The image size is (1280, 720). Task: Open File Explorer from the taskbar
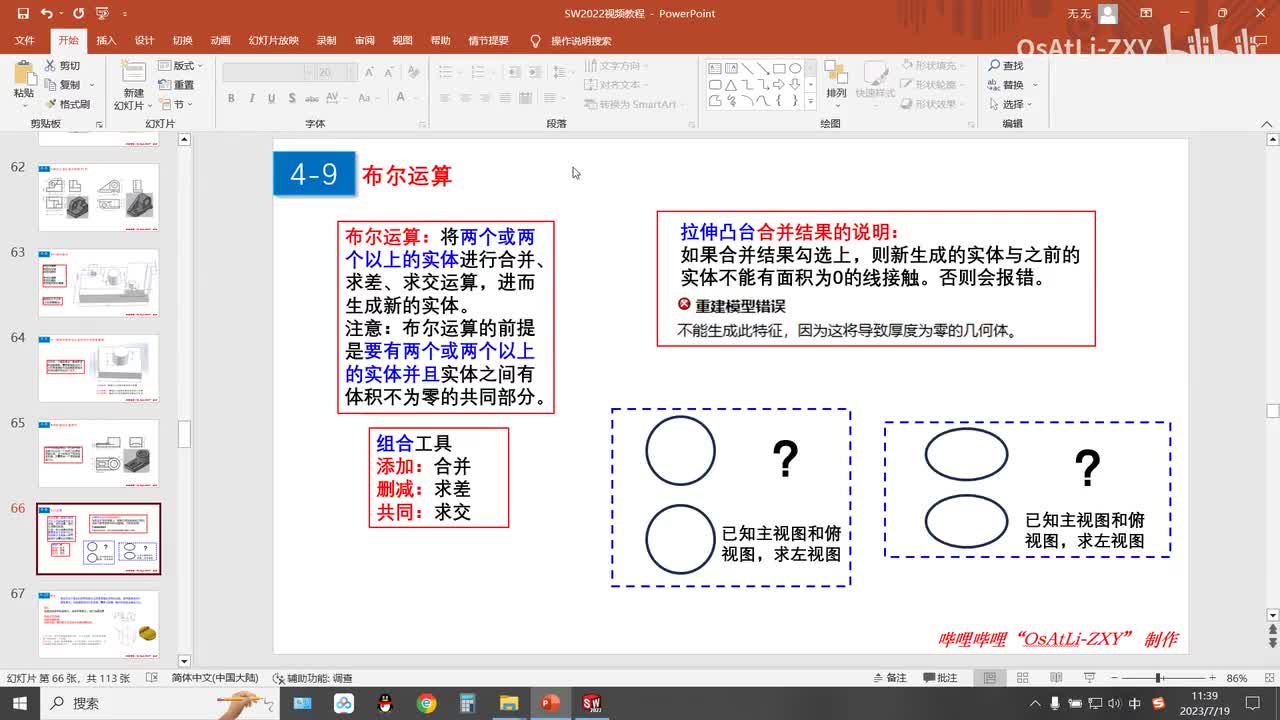coord(509,703)
